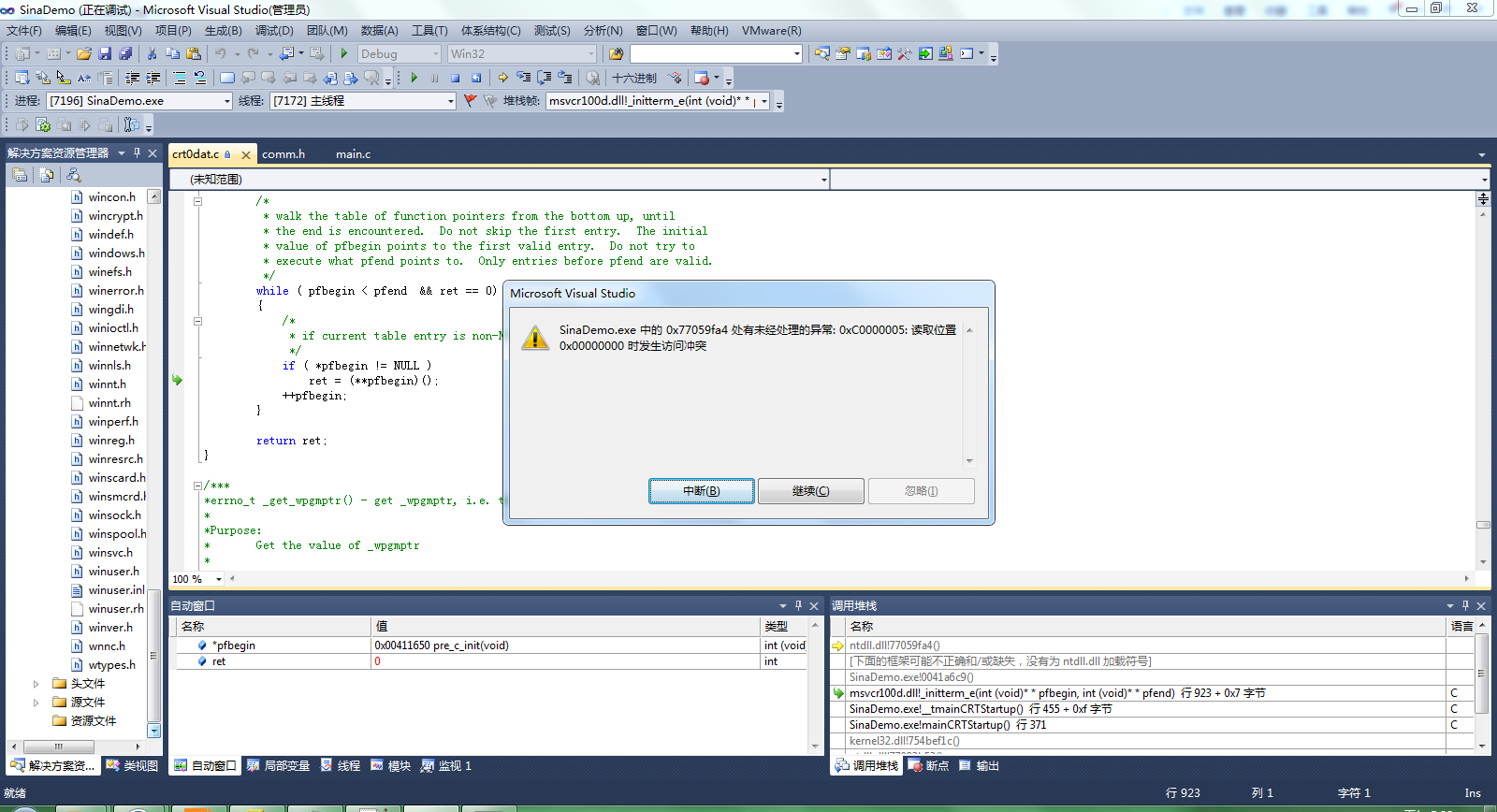Click the Save All toolbar icon
The height and width of the screenshot is (812, 1497).
[125, 54]
